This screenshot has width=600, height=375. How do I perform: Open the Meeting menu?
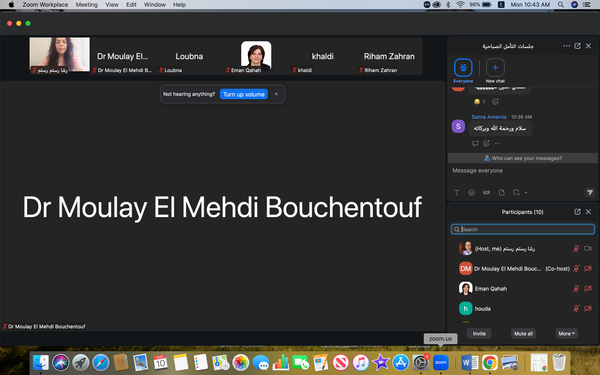[x=86, y=5]
